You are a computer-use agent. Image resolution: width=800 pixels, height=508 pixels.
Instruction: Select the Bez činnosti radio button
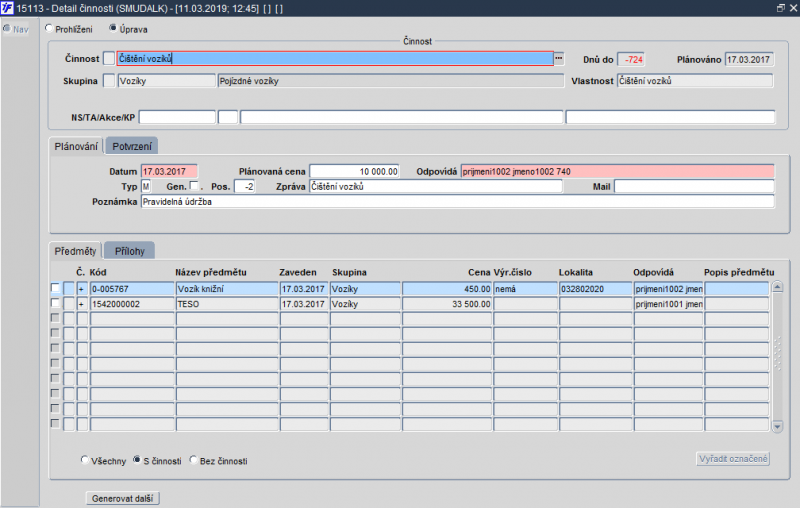[x=193, y=460]
